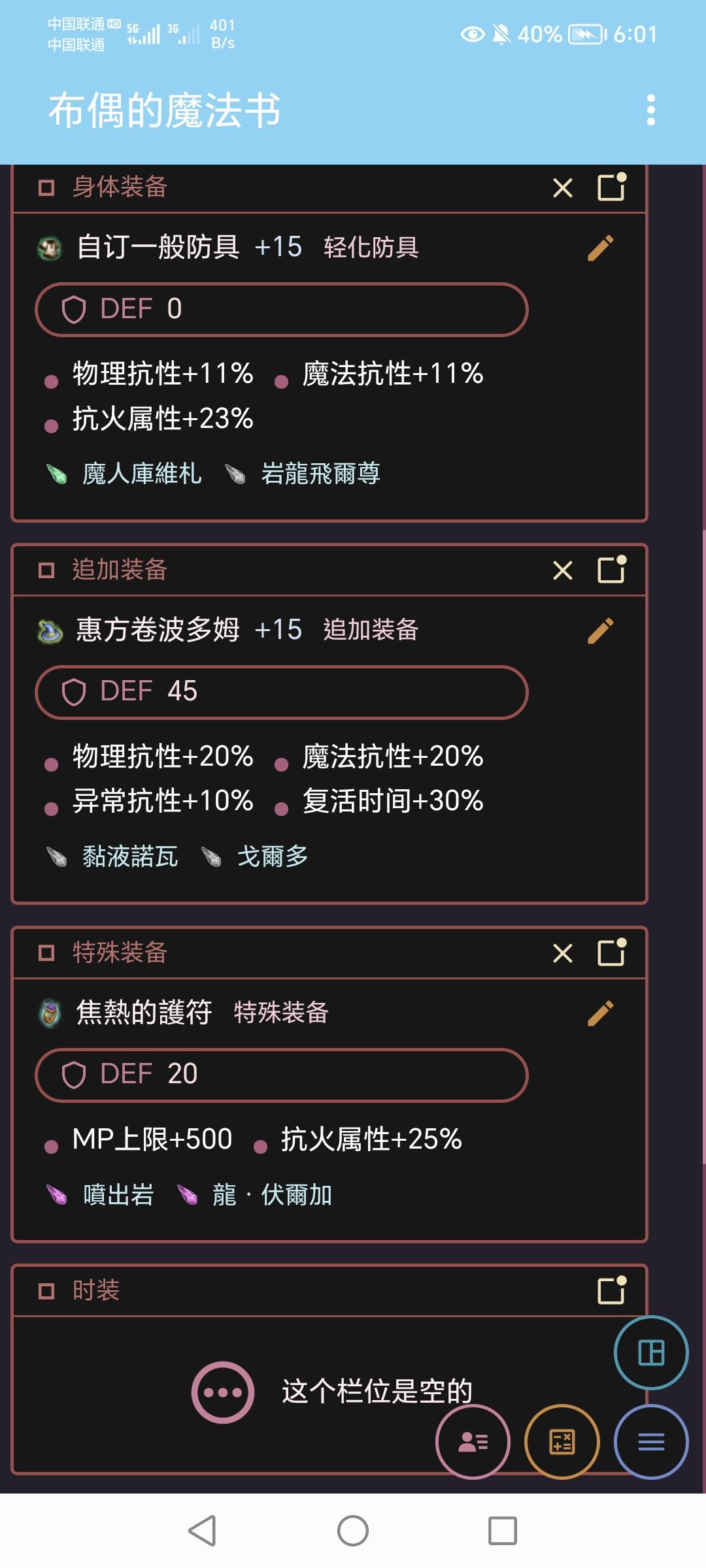The image size is (706, 1568).
Task: Tap Android back navigation button
Action: click(202, 1531)
